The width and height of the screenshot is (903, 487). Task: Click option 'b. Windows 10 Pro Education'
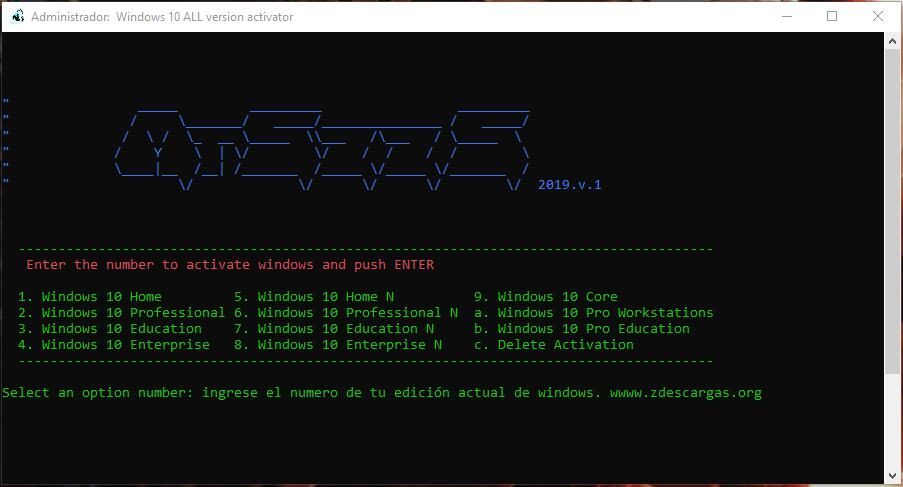pos(582,329)
